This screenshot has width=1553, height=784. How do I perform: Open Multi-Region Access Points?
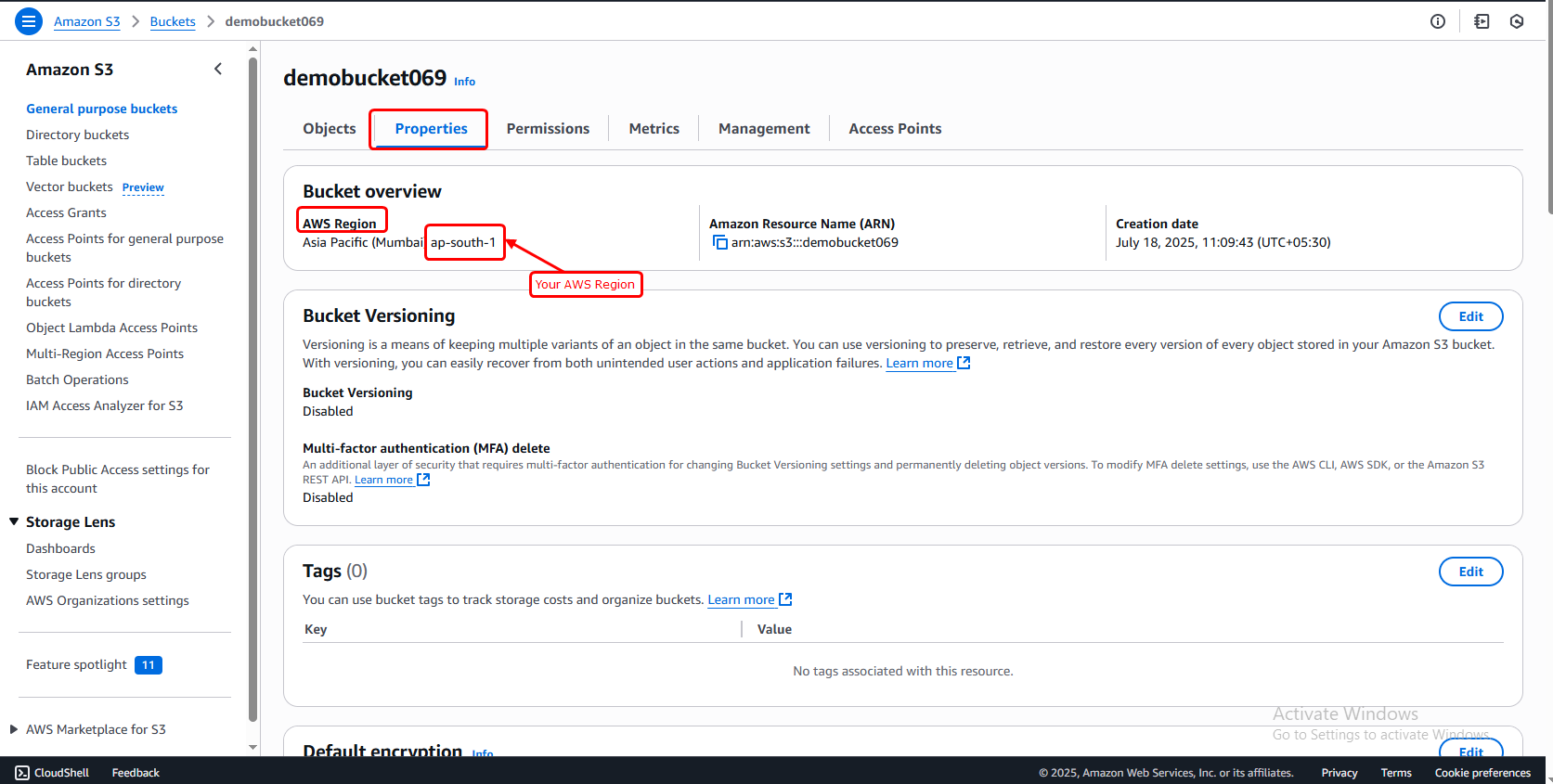click(105, 353)
